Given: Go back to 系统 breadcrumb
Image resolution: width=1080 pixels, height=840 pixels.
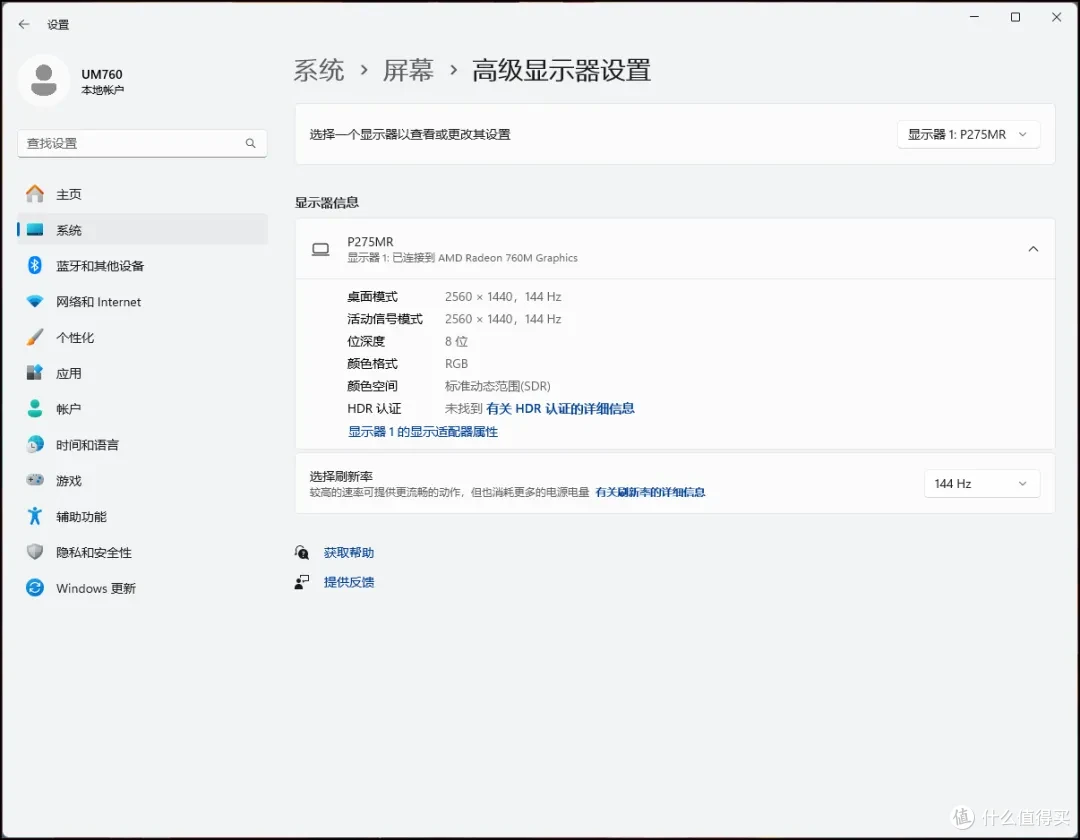Looking at the screenshot, I should tap(319, 70).
